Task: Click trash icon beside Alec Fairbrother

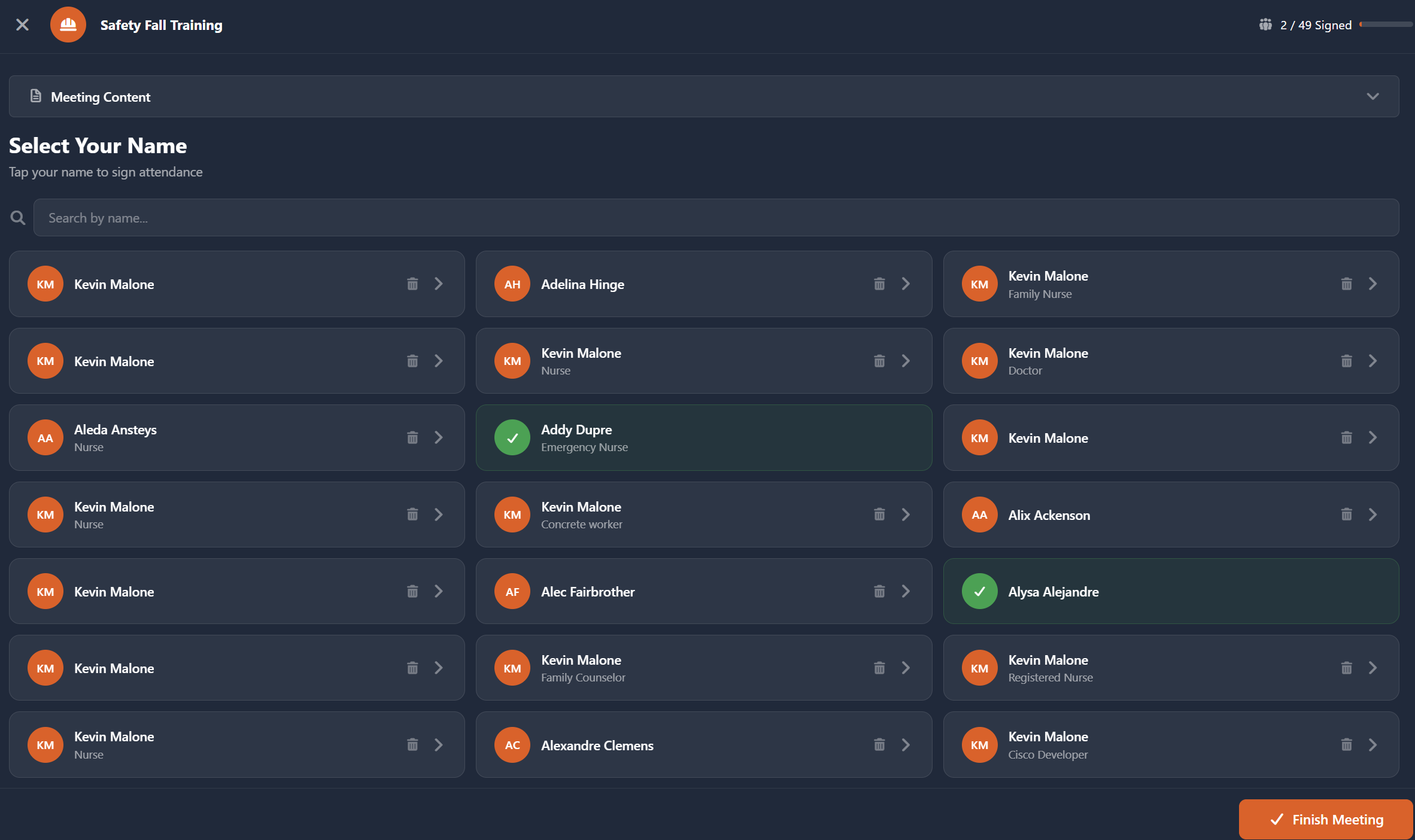Action: coord(879,591)
